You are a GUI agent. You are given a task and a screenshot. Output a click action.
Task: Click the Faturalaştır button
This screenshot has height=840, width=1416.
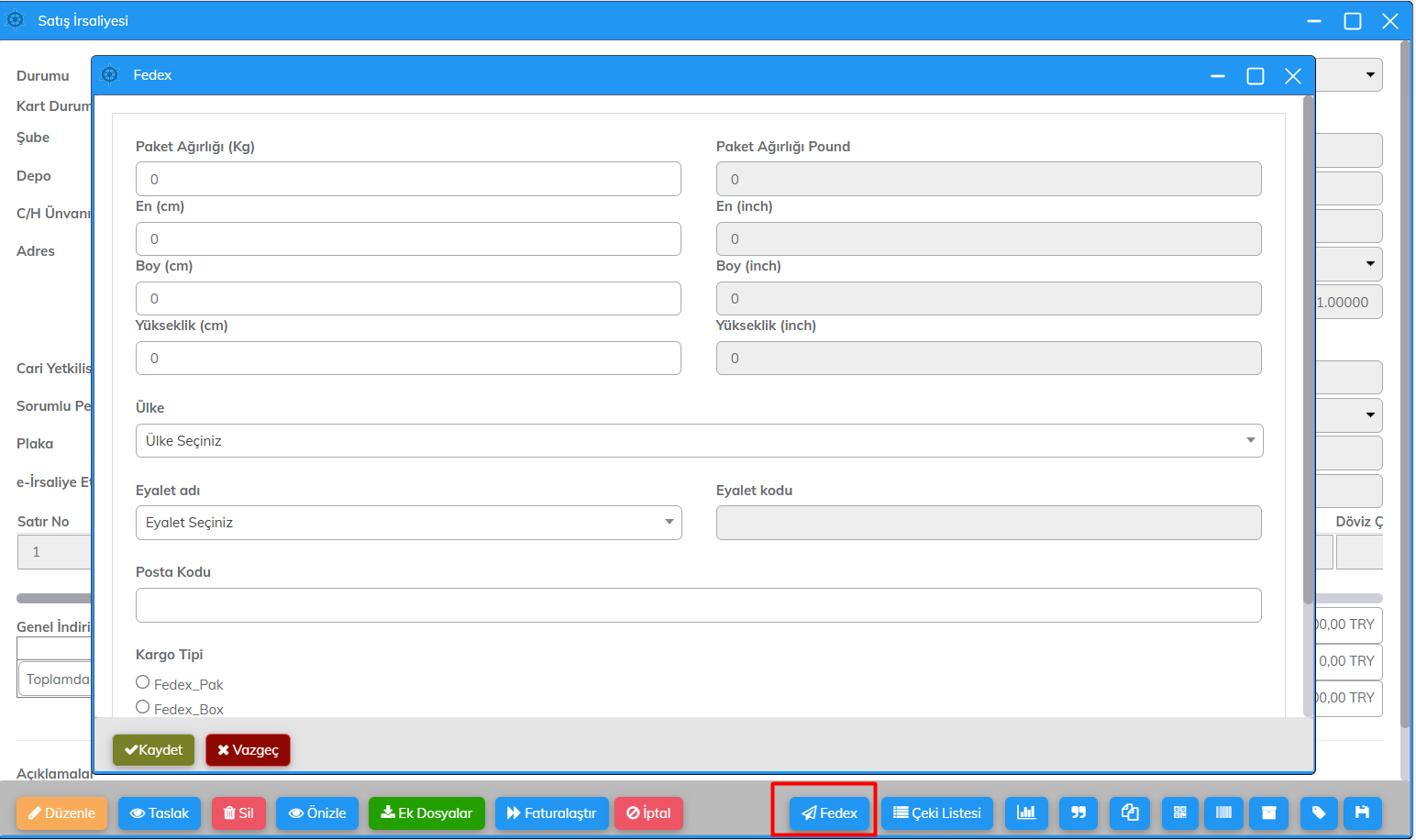point(551,813)
